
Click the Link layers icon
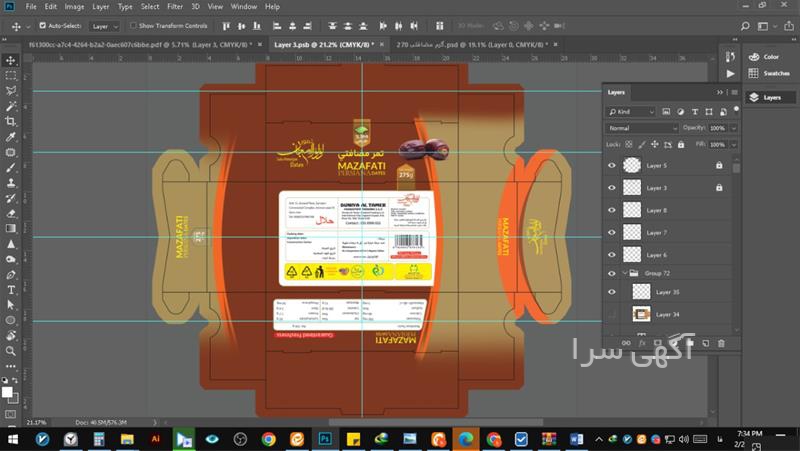(626, 343)
